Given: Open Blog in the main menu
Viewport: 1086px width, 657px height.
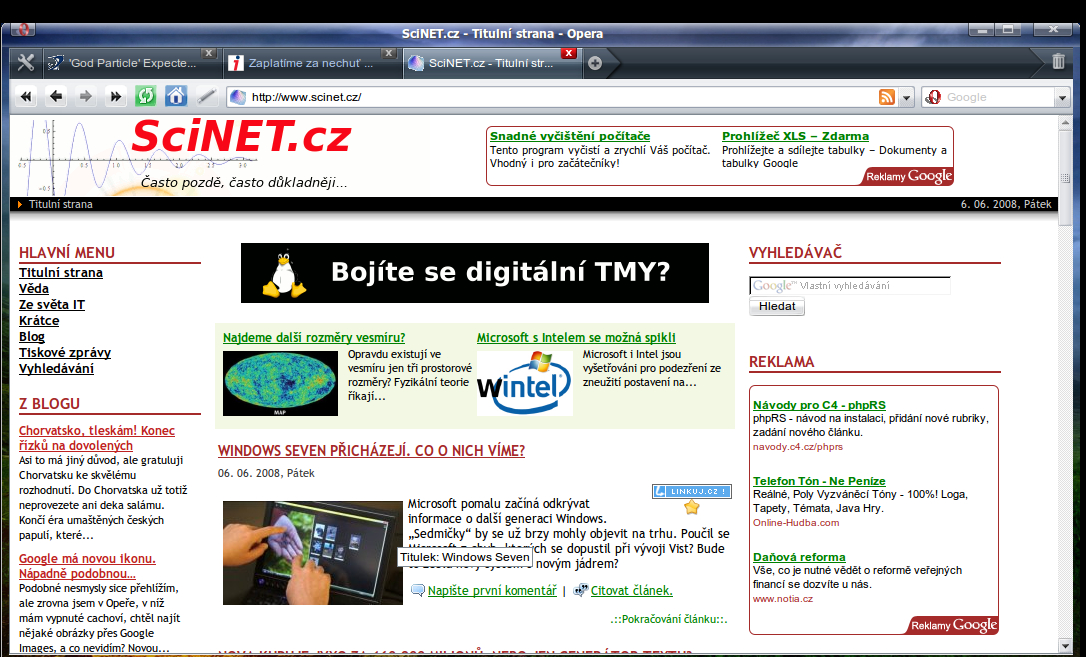Looking at the screenshot, I should pyautogui.click(x=32, y=336).
